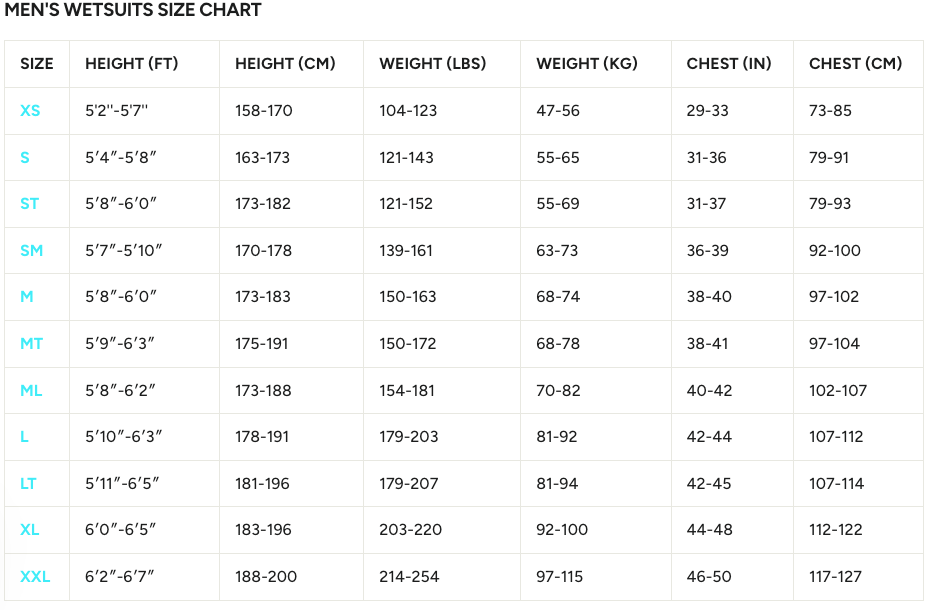Select the 63-73 weight cell

click(557, 251)
